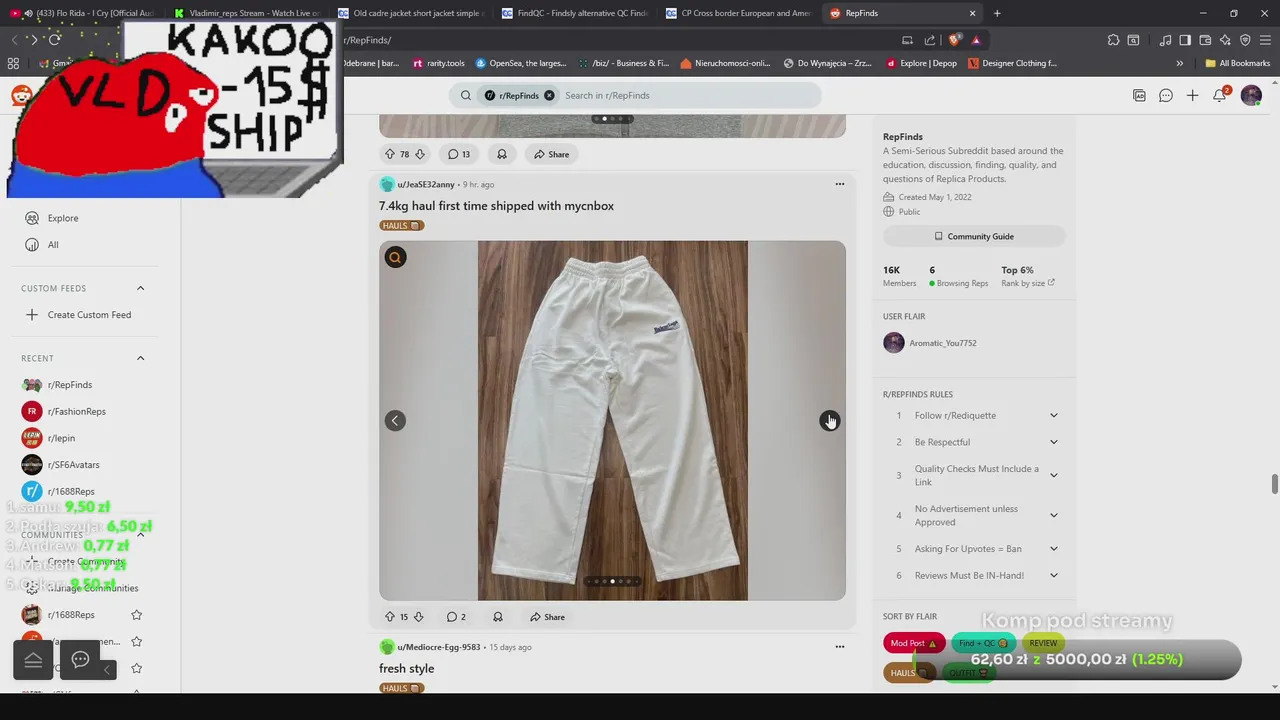Give award on the 7.4kg haul post

pyautogui.click(x=497, y=617)
